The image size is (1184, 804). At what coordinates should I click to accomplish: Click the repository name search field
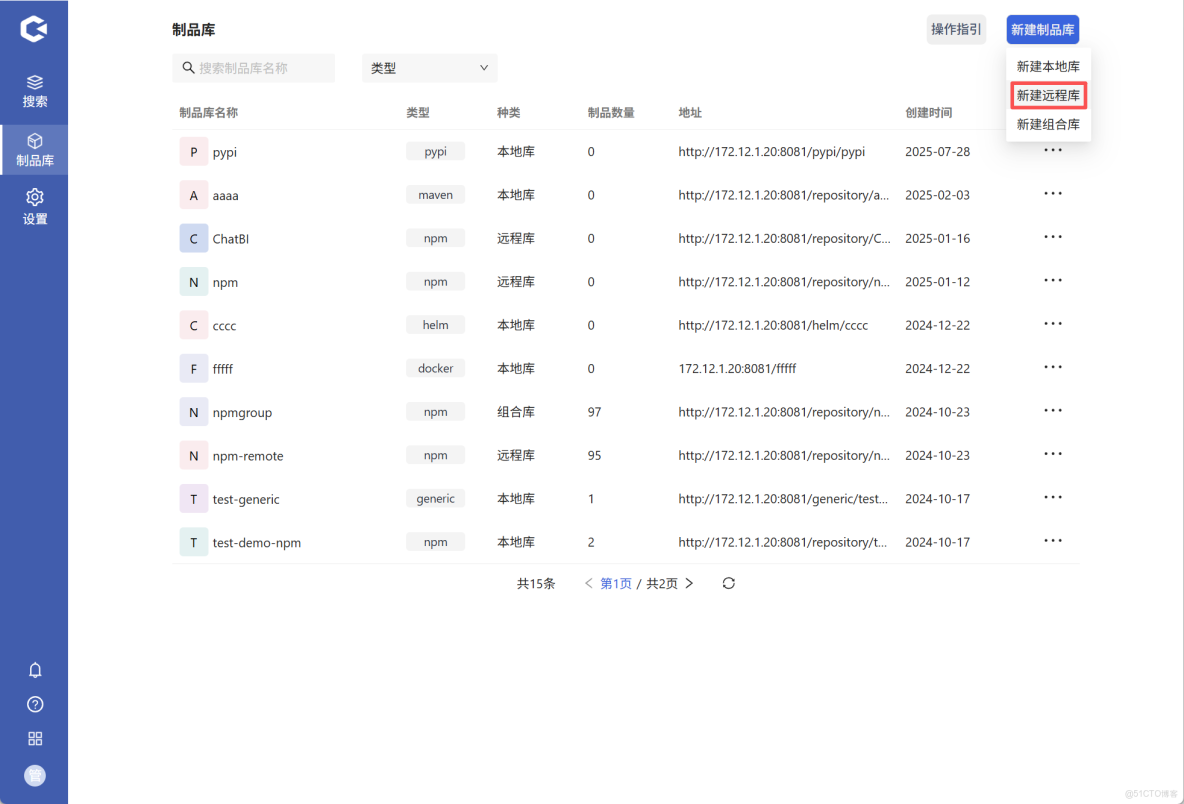(253, 67)
